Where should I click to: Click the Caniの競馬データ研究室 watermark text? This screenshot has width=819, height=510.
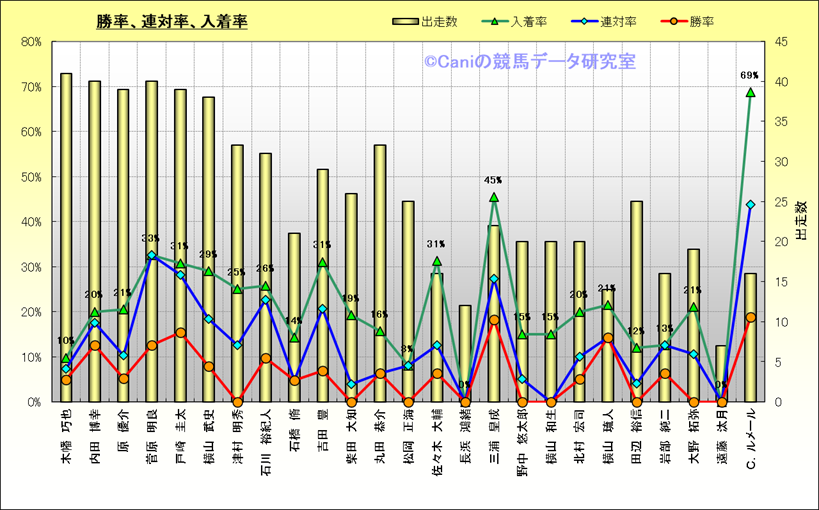pyautogui.click(x=529, y=62)
